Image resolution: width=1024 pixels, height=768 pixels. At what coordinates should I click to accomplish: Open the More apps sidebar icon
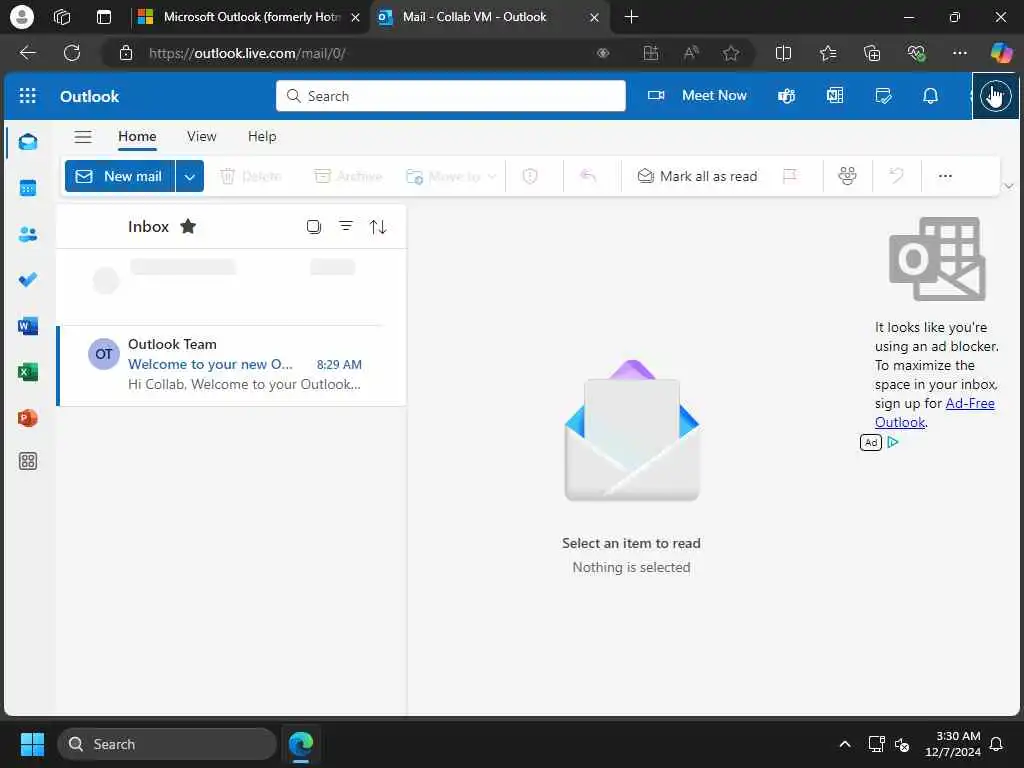28,461
